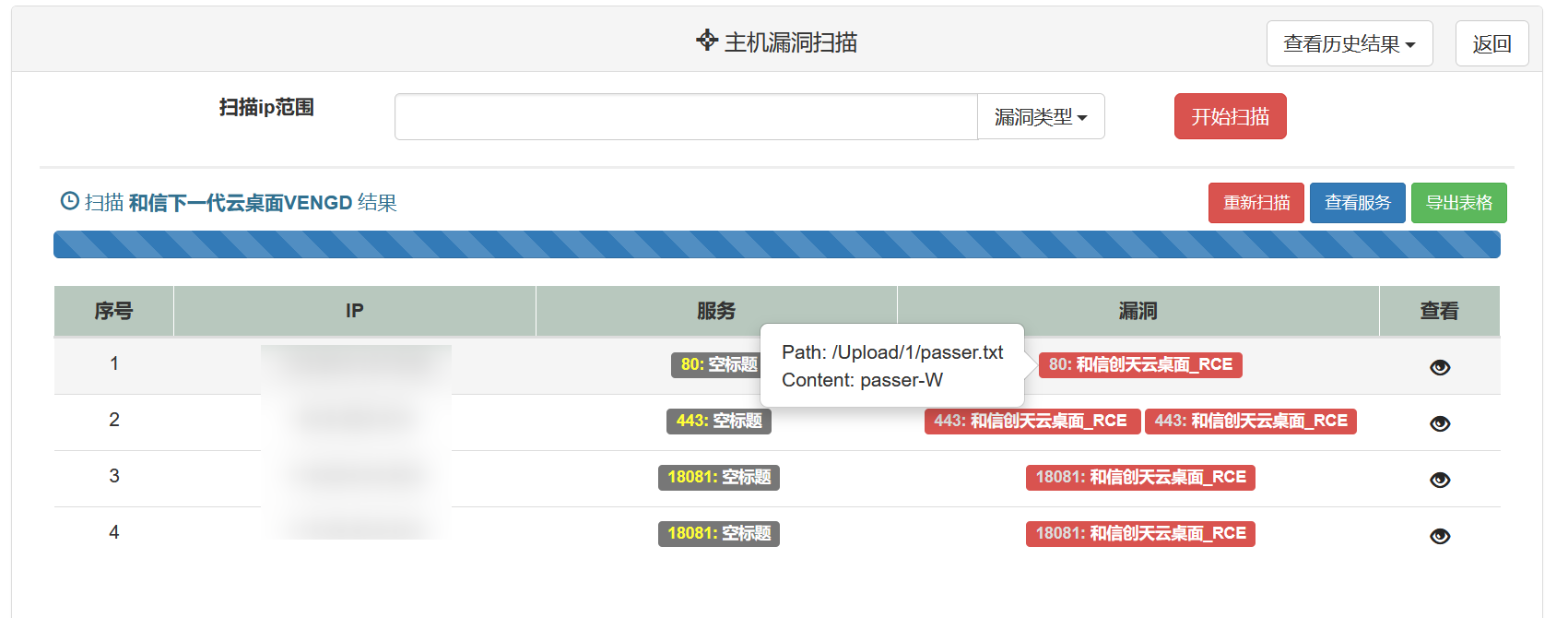Click the 和信下一代云桌面VENGD scan title text
Image resolution: width=1568 pixels, height=618 pixels.
tap(241, 203)
